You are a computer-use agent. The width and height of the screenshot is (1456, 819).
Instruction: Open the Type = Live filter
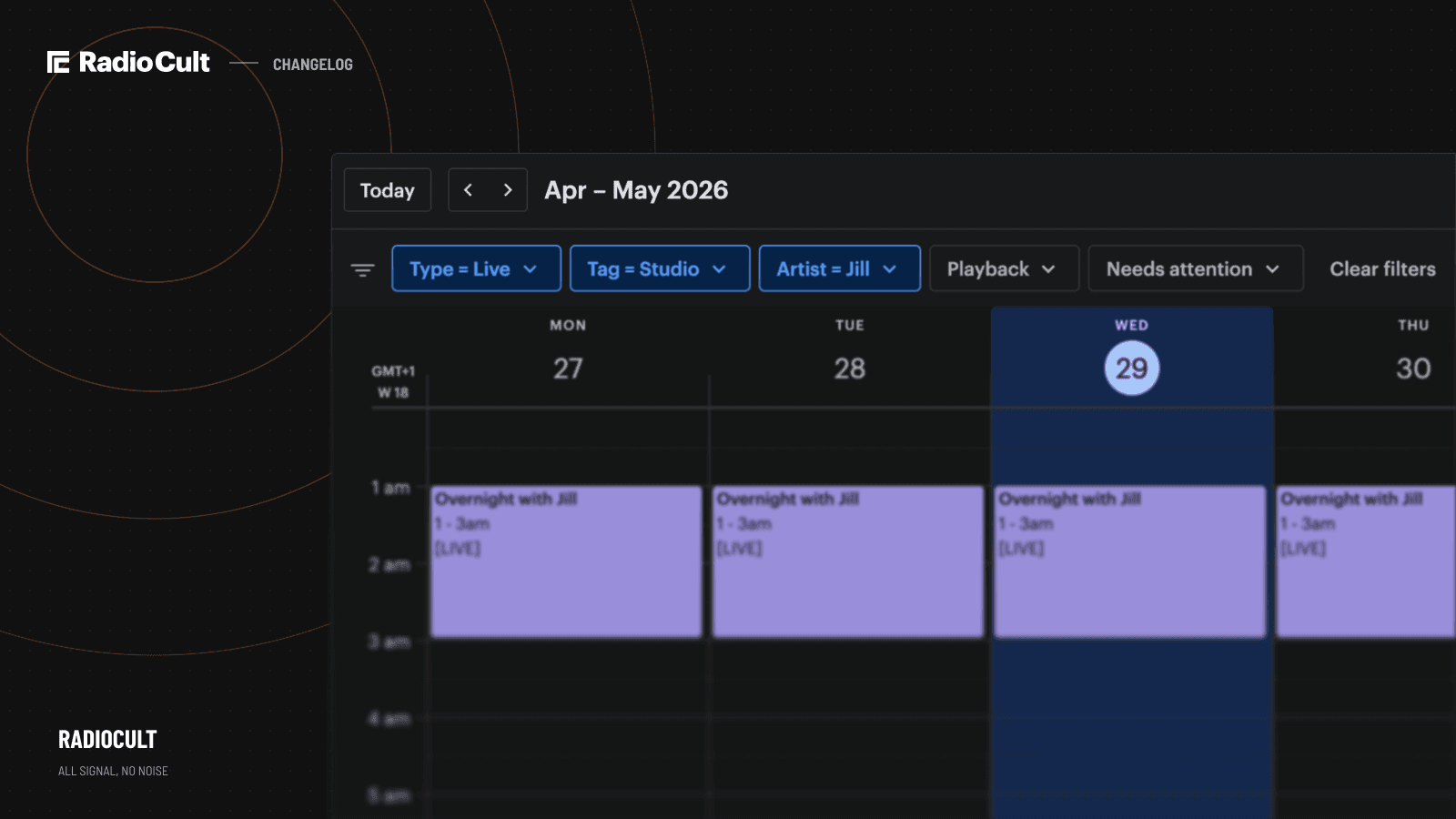pos(476,268)
